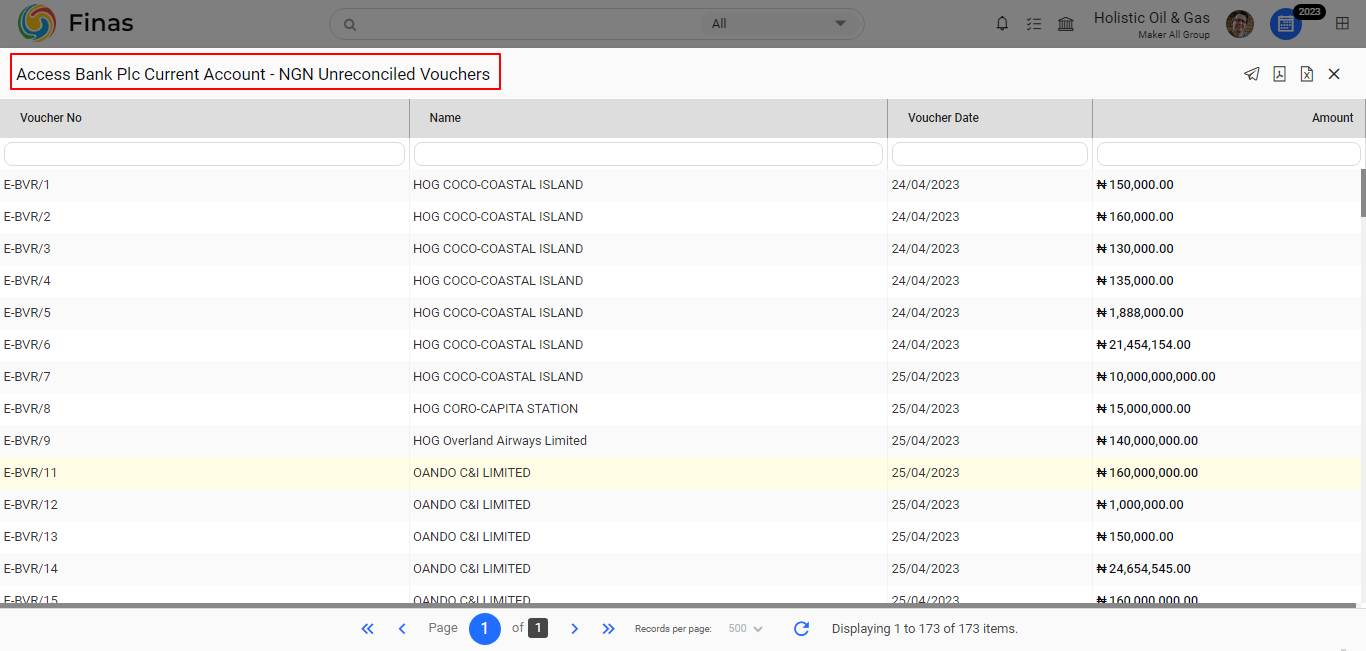Go to previous page

[402, 629]
